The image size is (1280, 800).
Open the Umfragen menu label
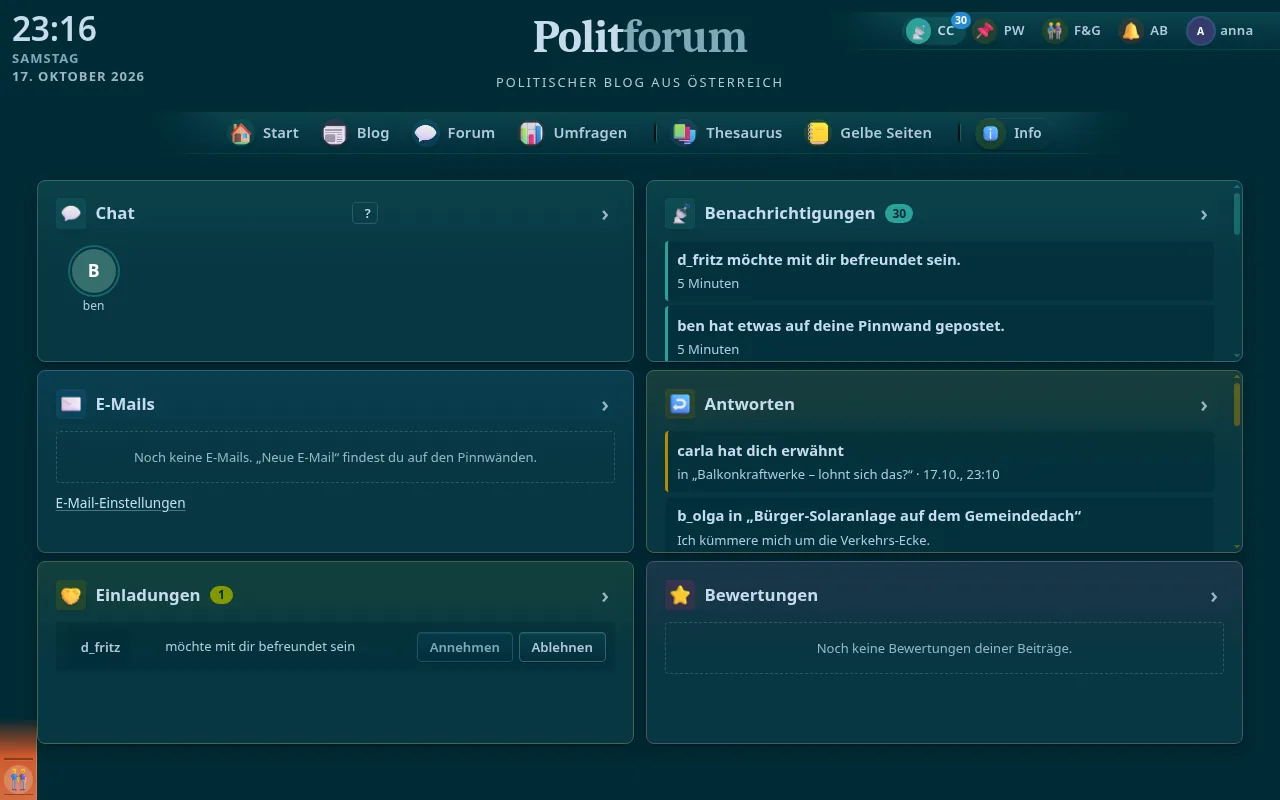(x=590, y=133)
